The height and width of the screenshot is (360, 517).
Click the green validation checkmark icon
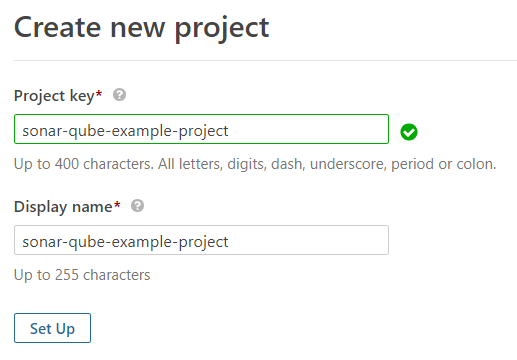409,132
